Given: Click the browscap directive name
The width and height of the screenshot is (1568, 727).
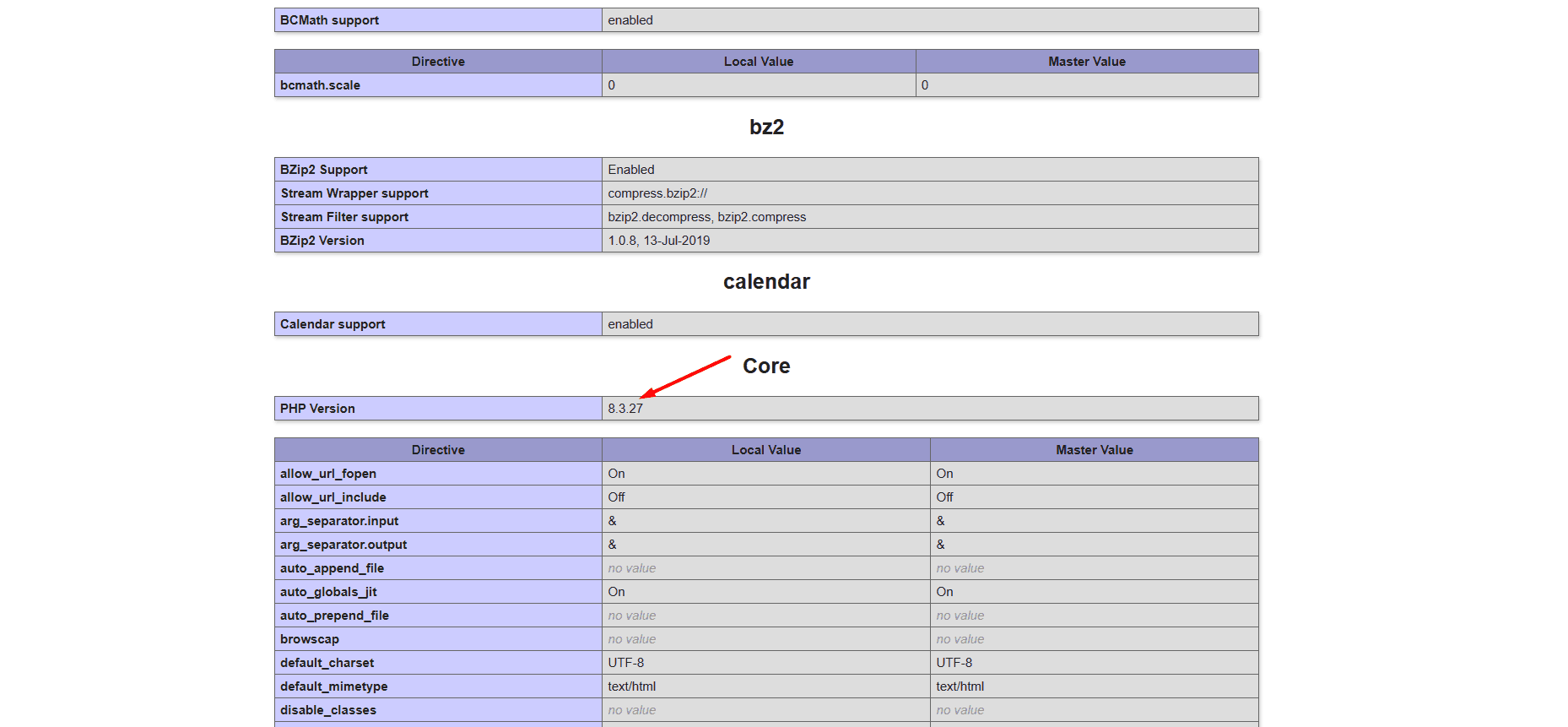Looking at the screenshot, I should point(310,639).
